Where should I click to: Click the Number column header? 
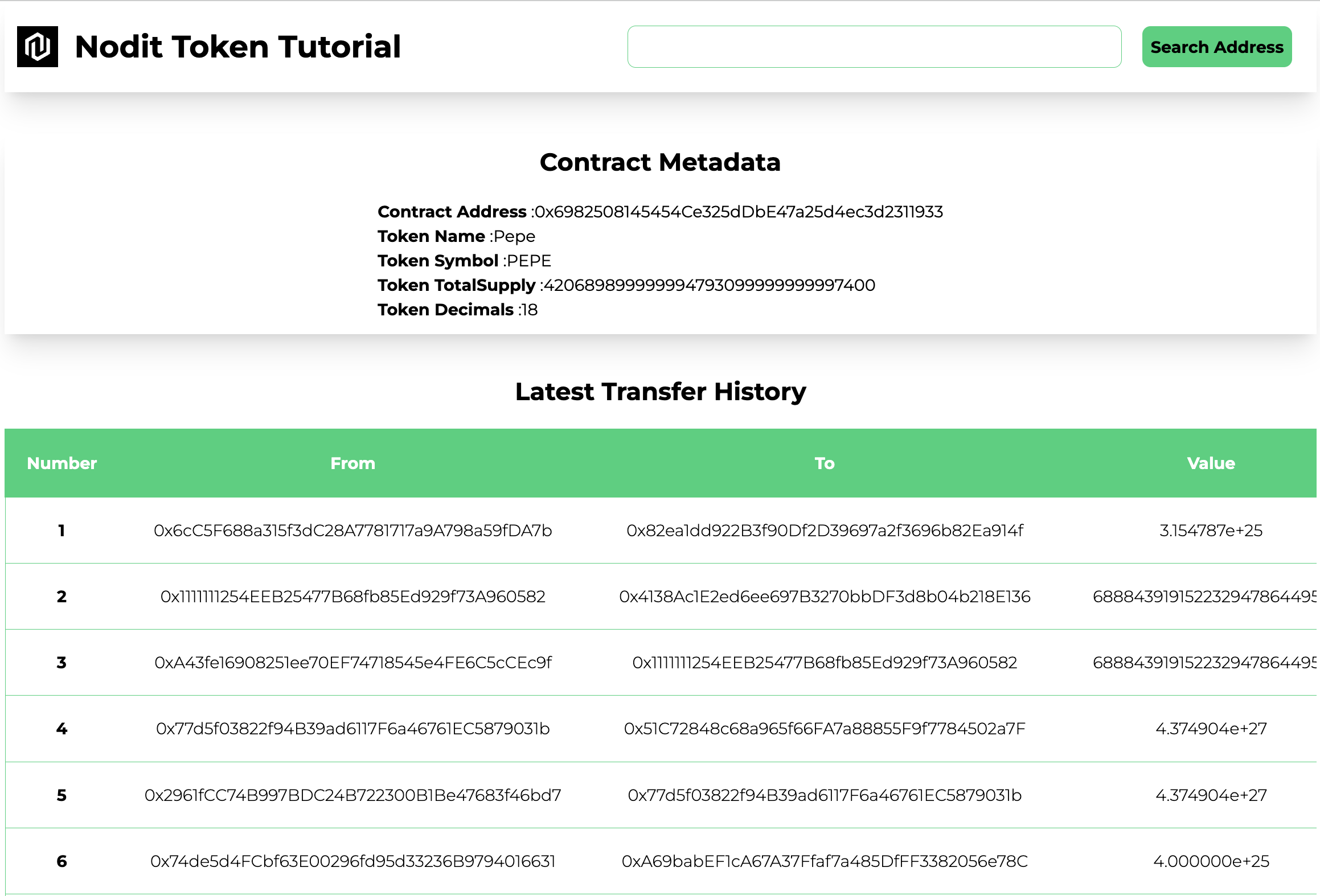tap(62, 463)
